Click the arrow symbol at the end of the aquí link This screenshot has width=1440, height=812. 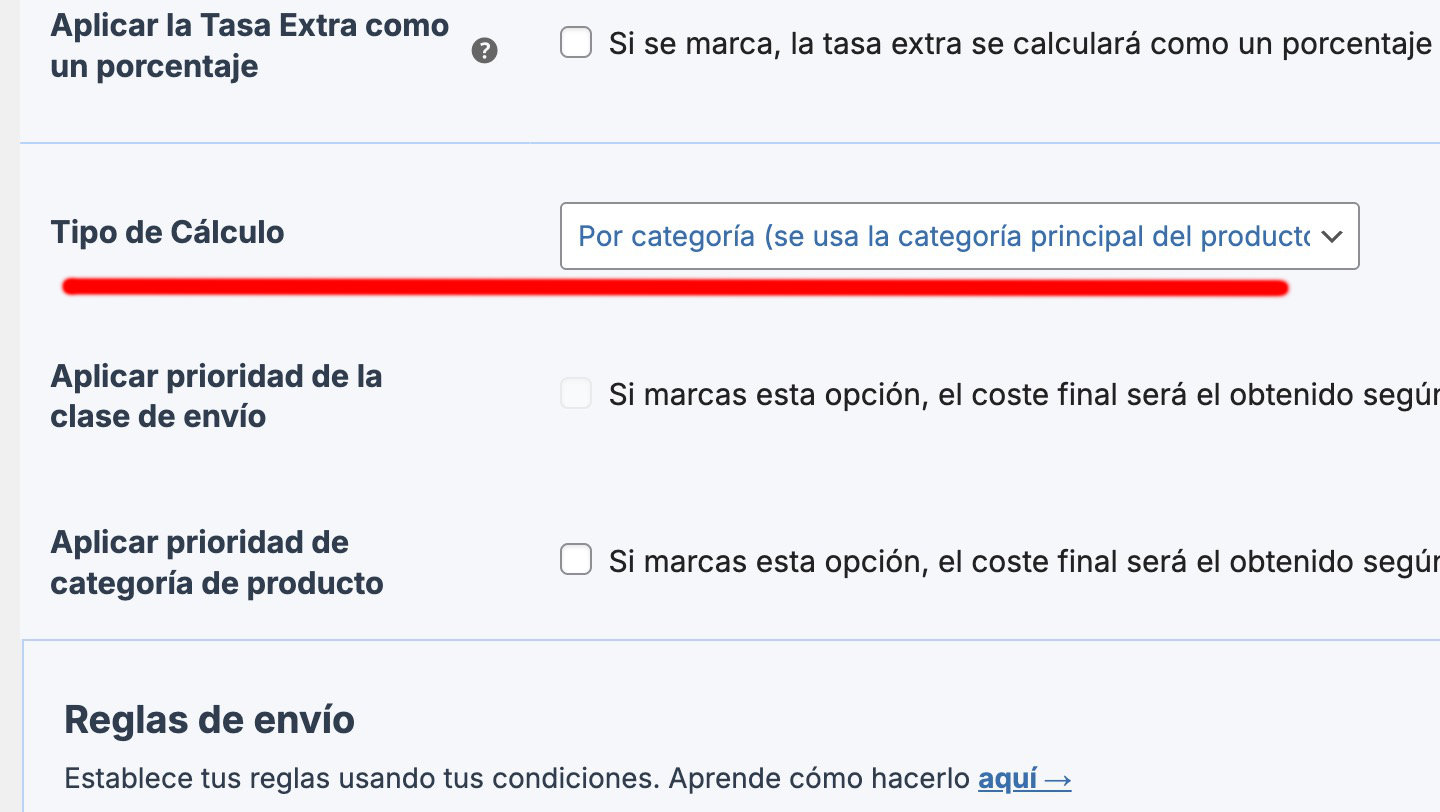coord(1058,779)
